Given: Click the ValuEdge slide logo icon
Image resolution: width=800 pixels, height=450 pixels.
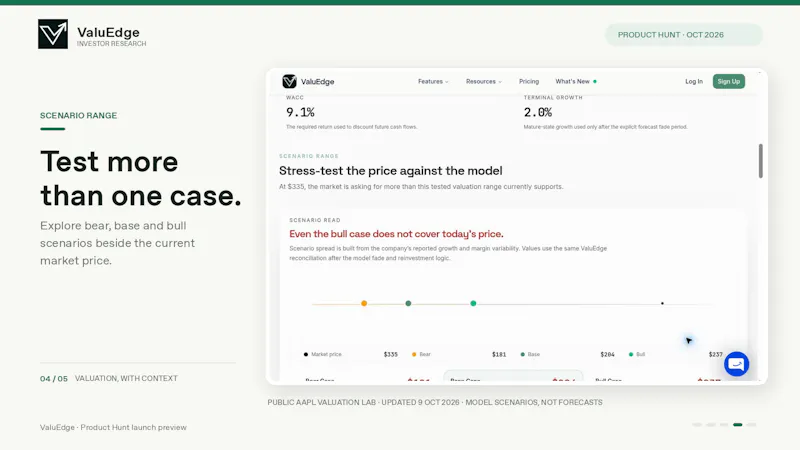Looking at the screenshot, I should click(53, 34).
